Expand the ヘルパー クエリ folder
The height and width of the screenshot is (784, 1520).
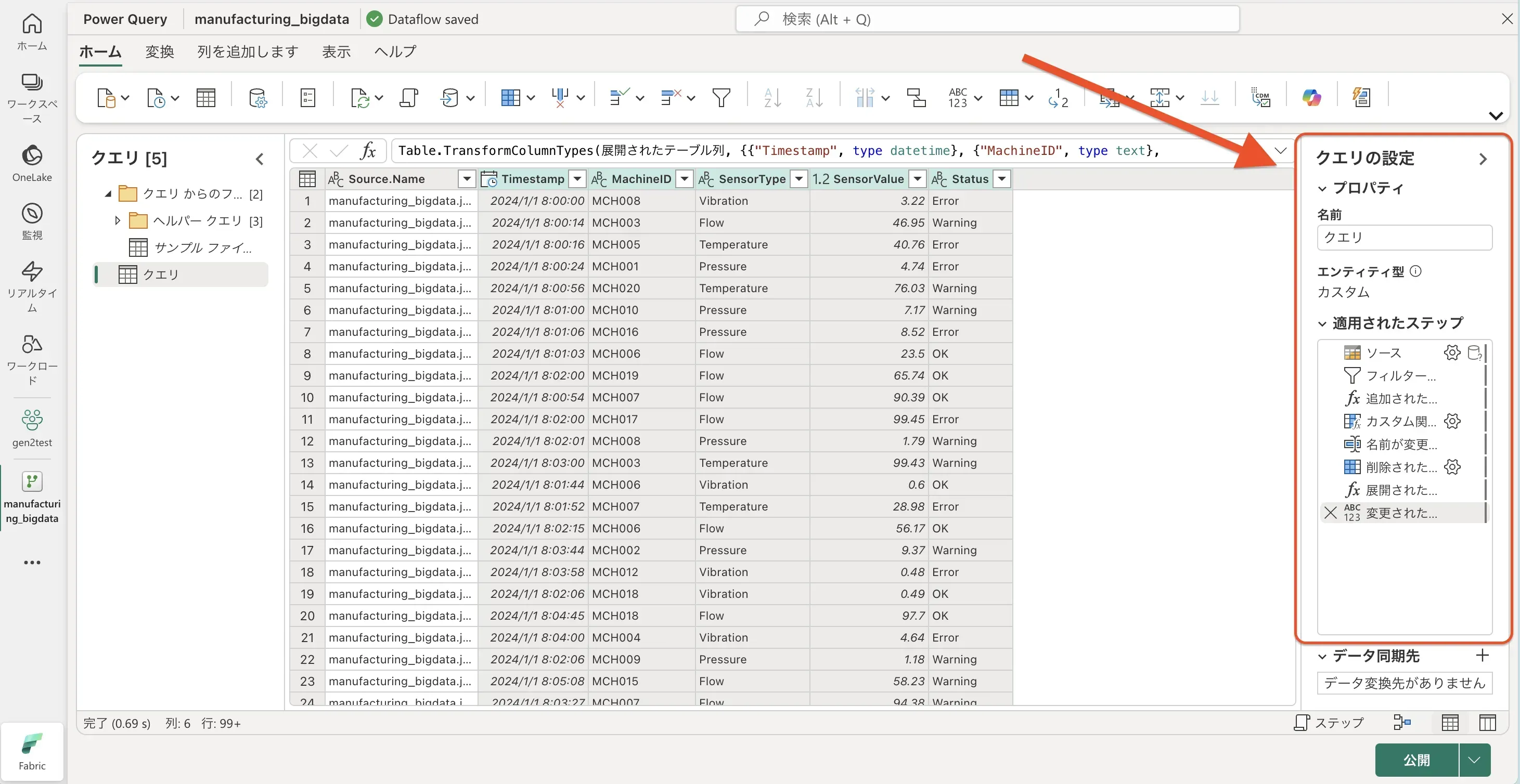tap(118, 220)
